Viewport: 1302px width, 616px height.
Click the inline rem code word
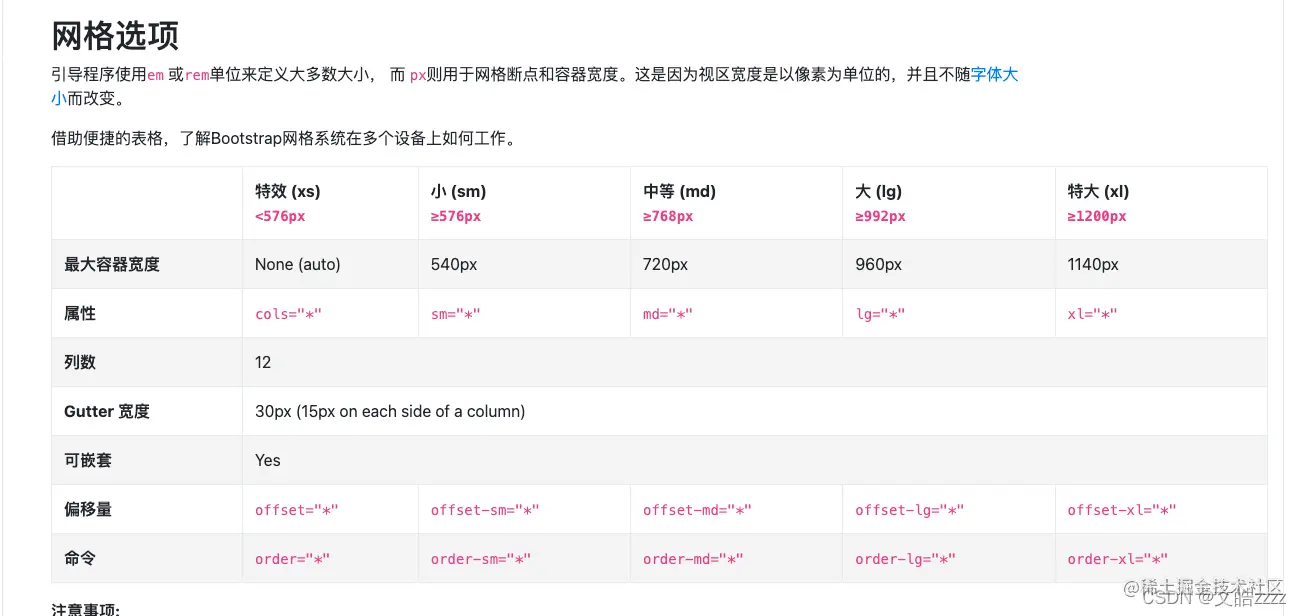click(197, 76)
